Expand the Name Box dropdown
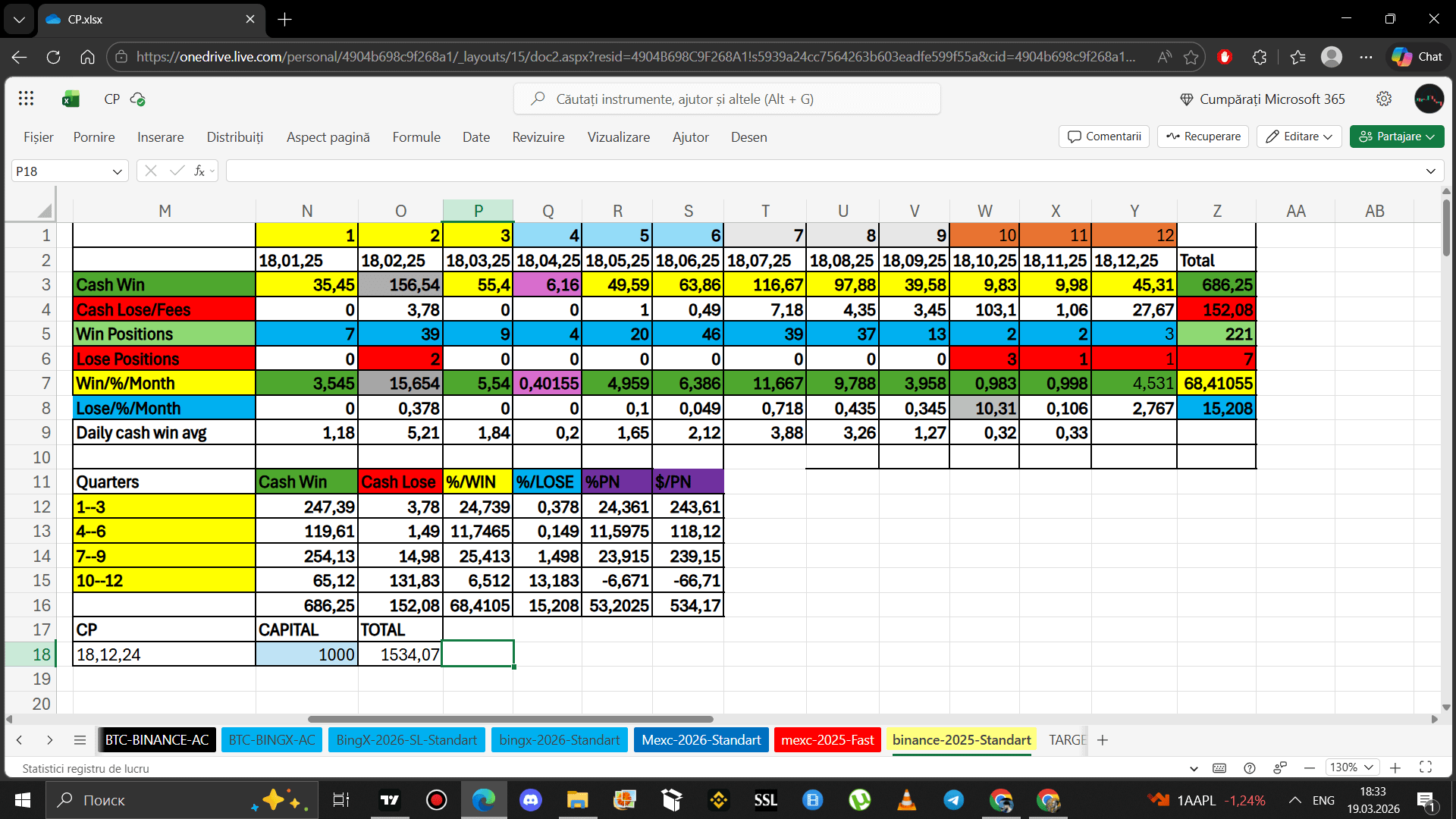Viewport: 1456px width, 819px height. click(117, 171)
